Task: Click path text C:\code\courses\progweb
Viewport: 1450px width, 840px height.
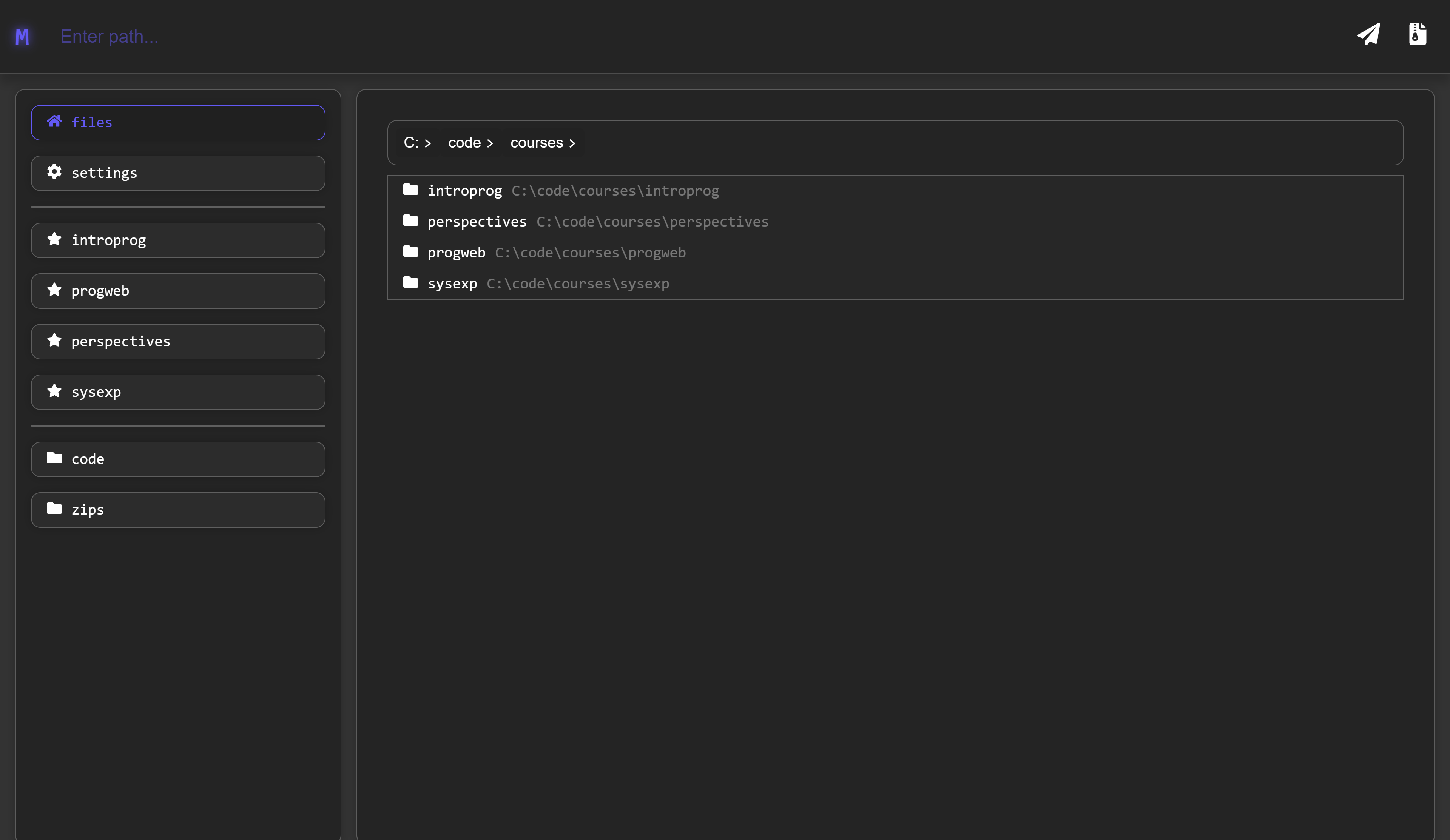Action: tap(590, 253)
